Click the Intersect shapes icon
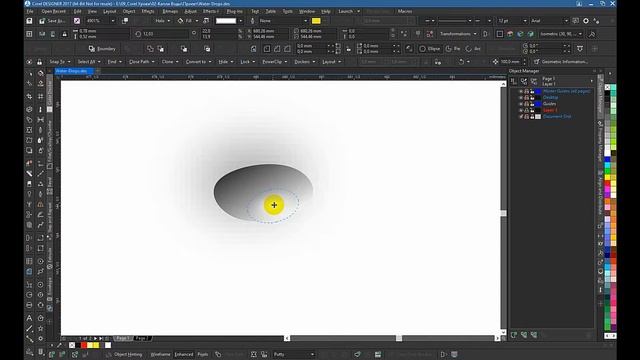640x360 pixels. tap(184, 49)
